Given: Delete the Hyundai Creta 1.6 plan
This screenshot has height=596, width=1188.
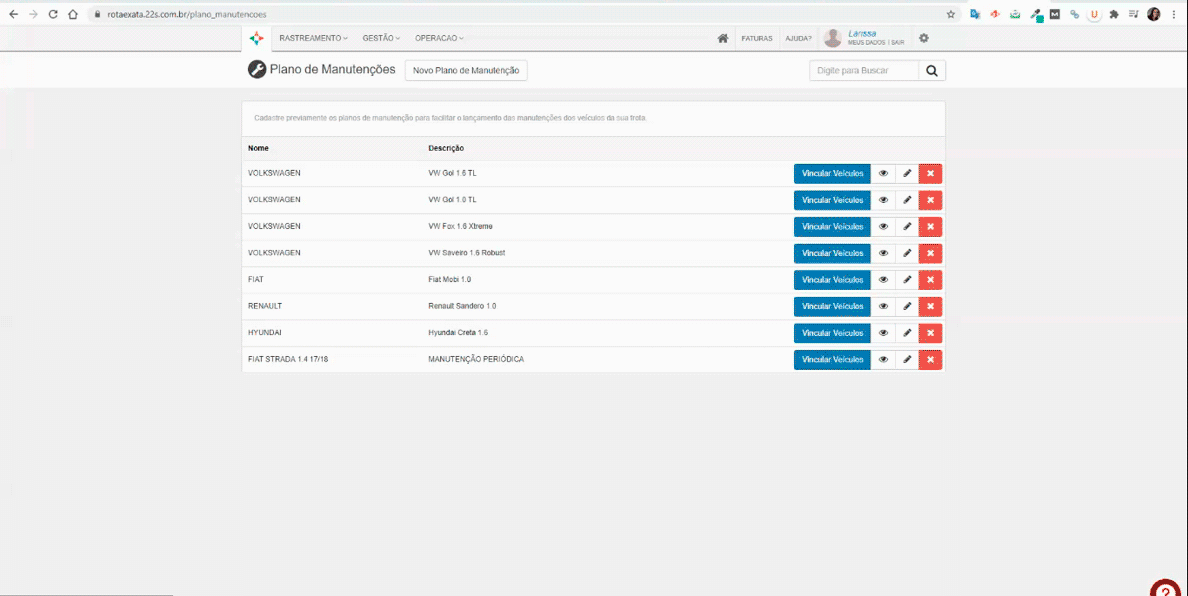Looking at the screenshot, I should 930,332.
